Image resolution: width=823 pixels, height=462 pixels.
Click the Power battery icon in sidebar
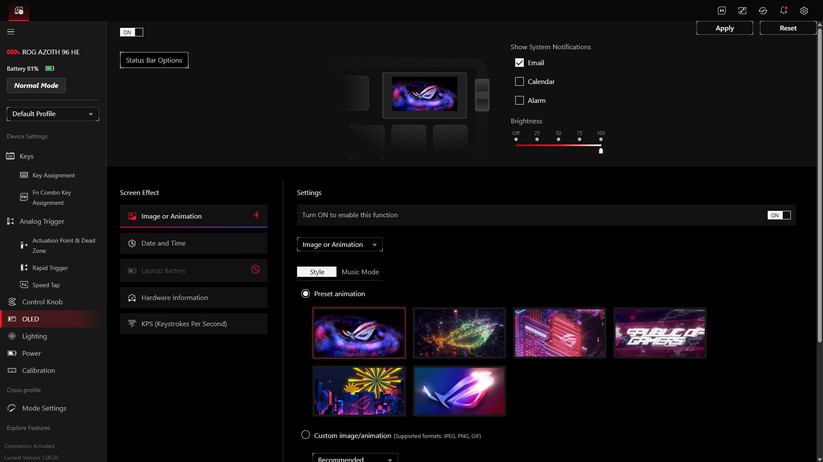tap(12, 353)
